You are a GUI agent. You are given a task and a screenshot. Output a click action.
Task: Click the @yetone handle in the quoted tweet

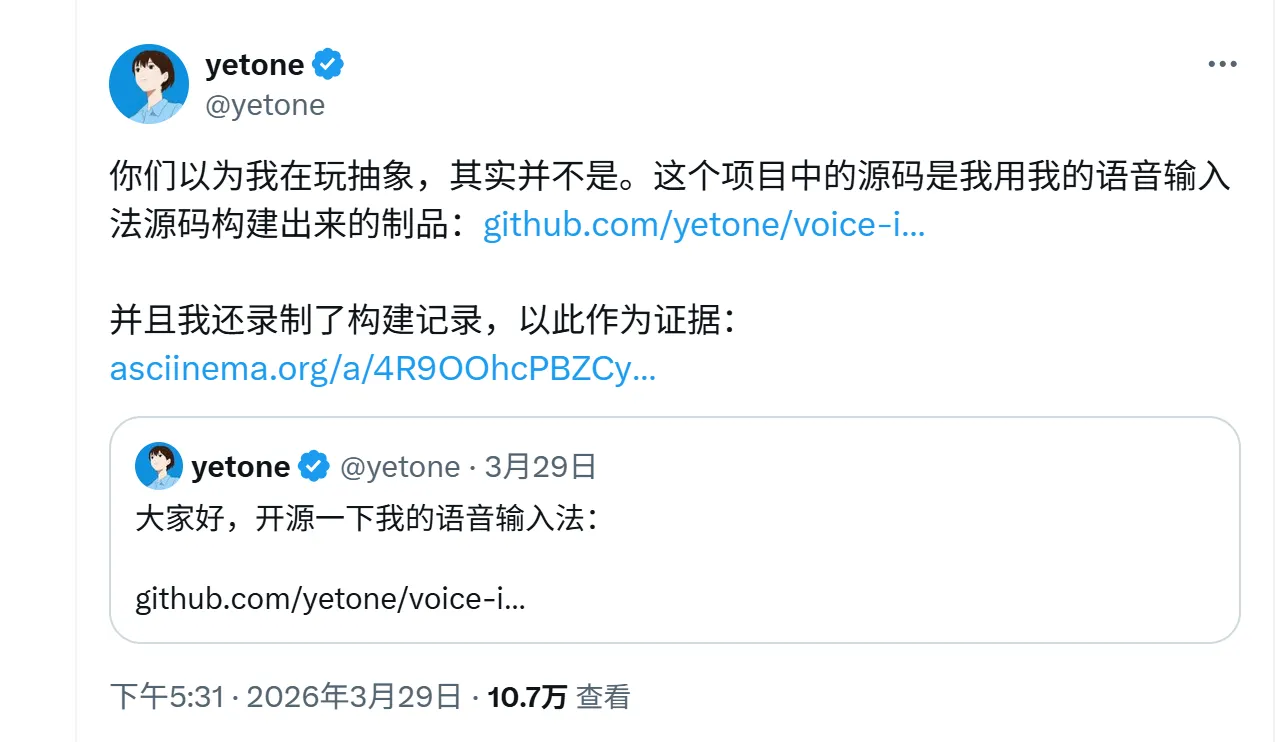(400, 467)
